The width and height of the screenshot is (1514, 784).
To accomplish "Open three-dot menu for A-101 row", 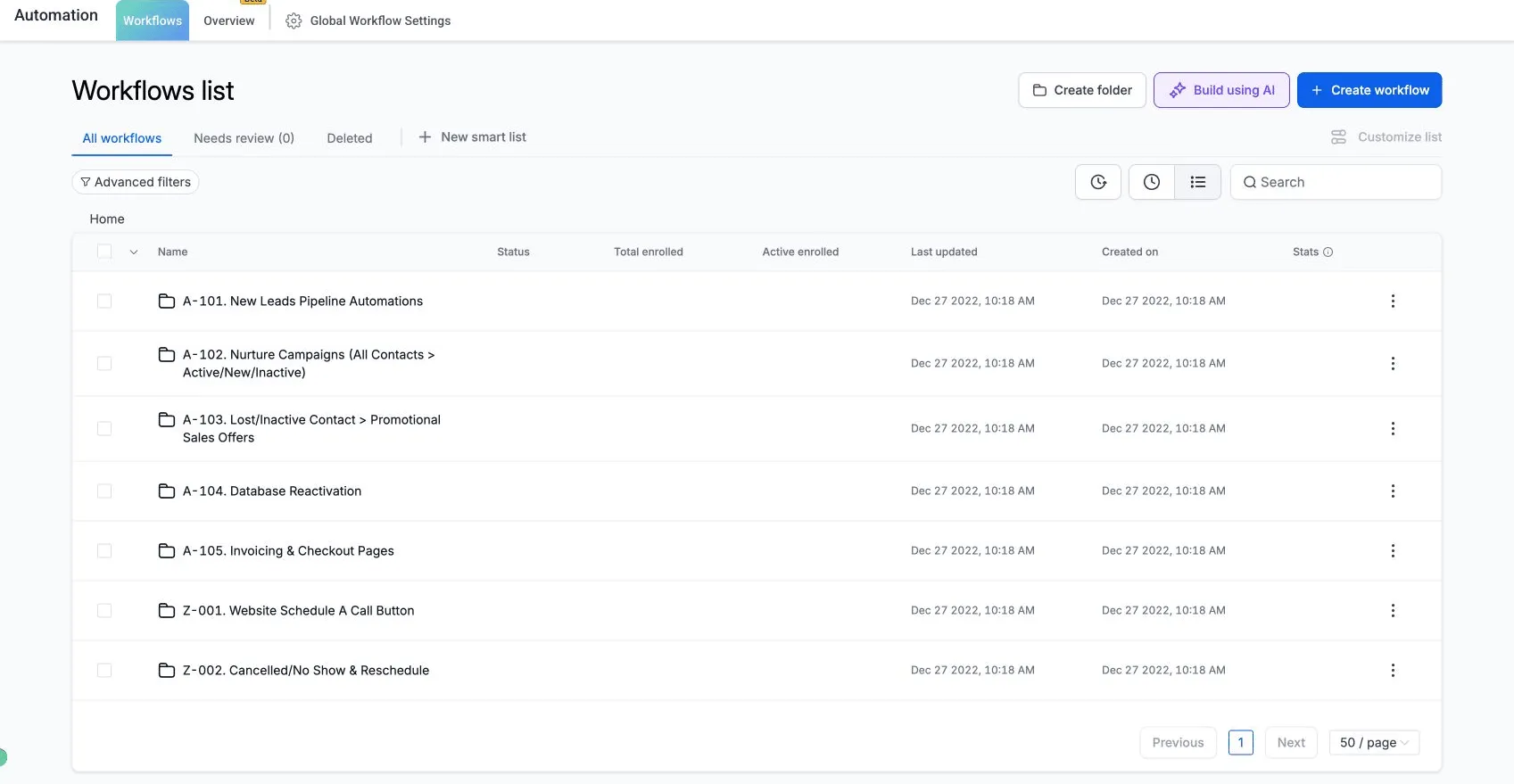I will coord(1393,301).
